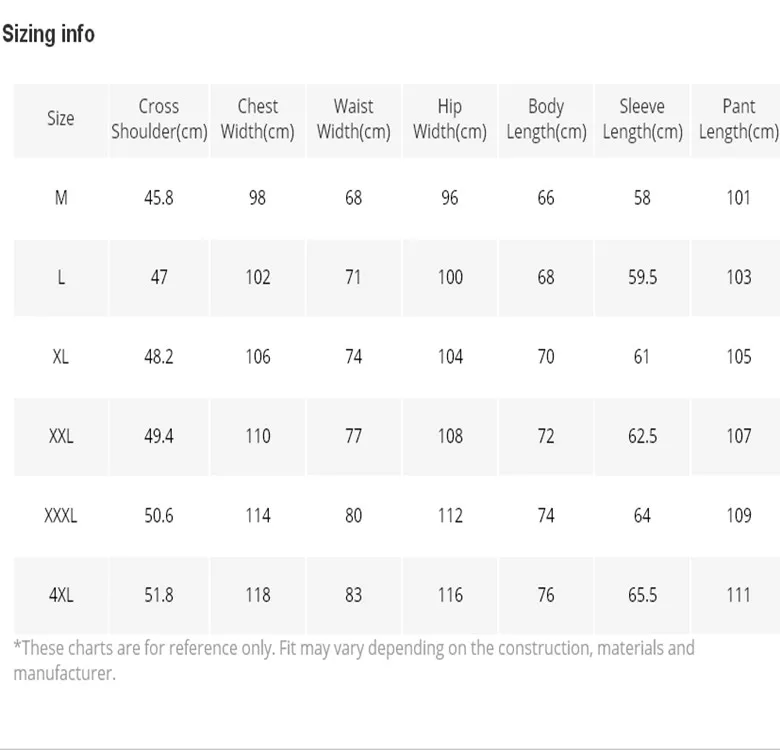Select the 4XL pant length 111 cell
780x750 pixels.
pyautogui.click(x=738, y=595)
